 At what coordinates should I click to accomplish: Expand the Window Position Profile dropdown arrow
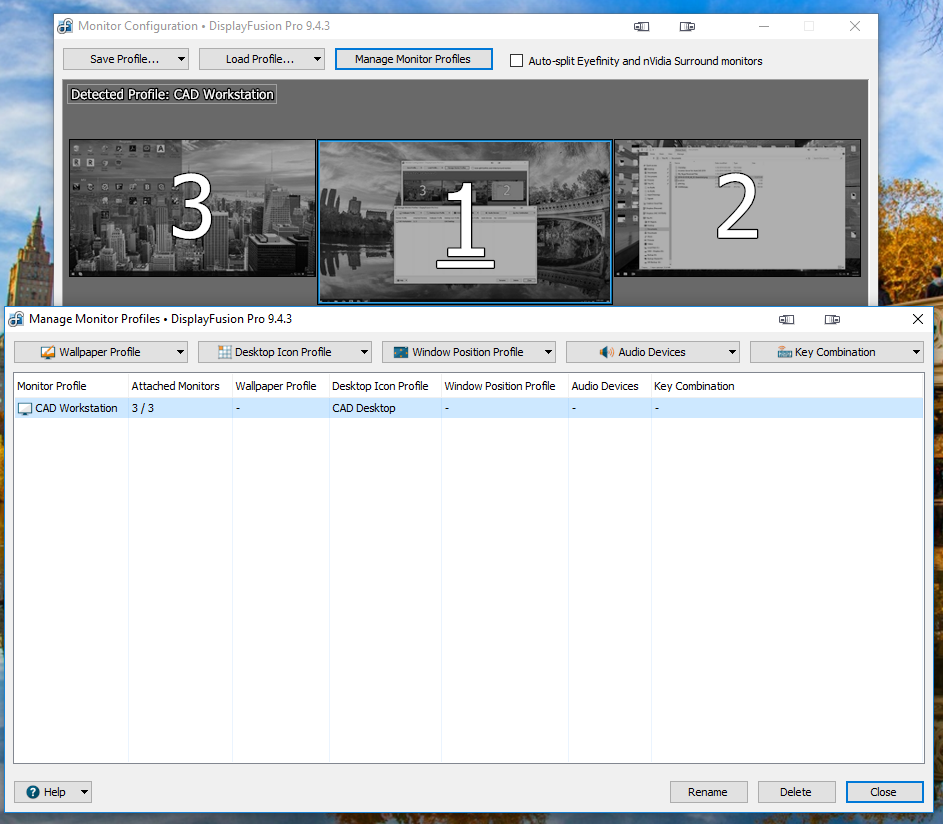[x=549, y=352]
